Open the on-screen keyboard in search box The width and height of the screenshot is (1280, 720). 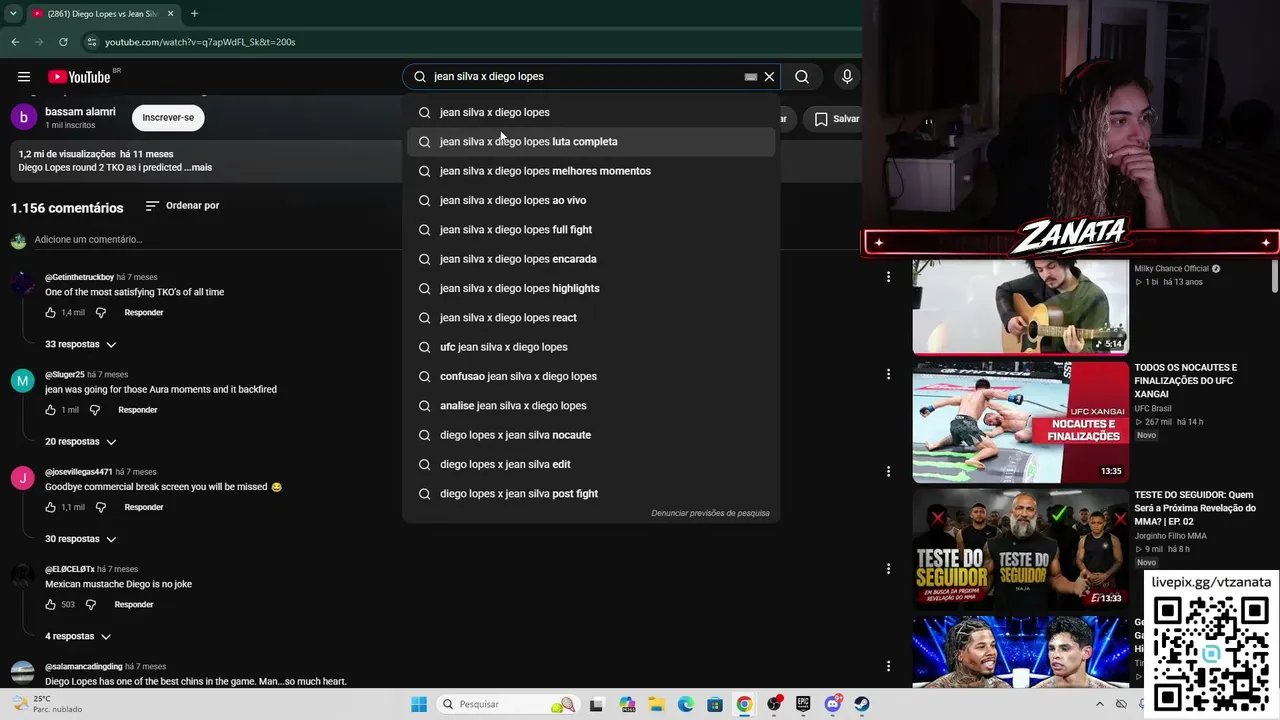(x=751, y=77)
